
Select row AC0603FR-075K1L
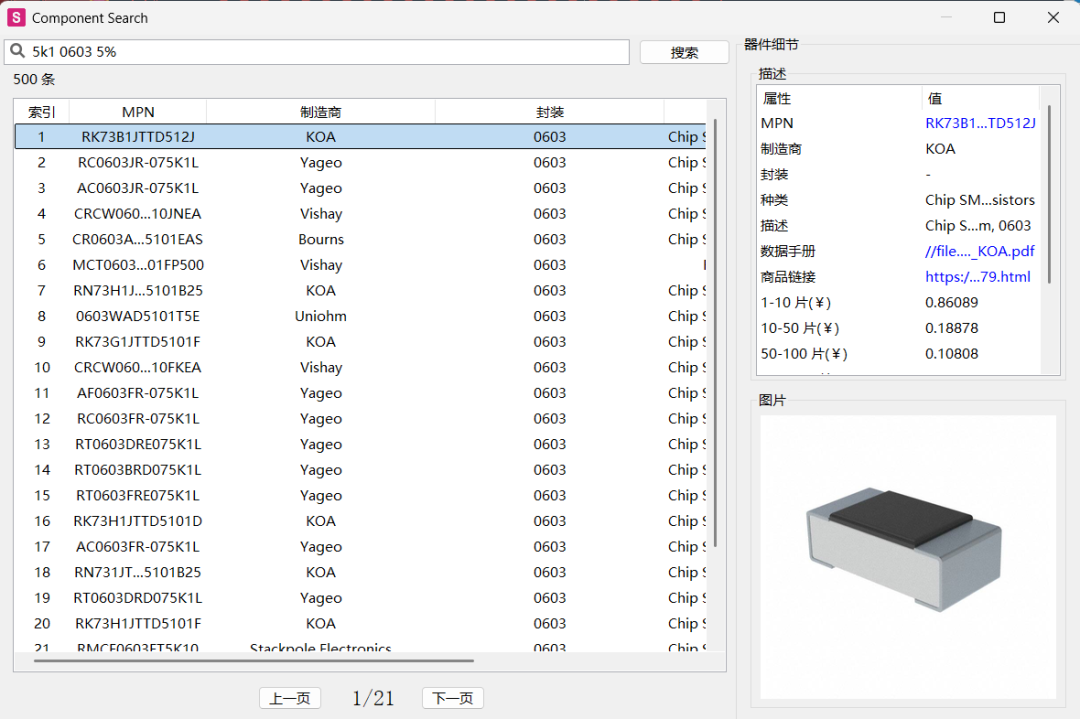tap(360, 547)
